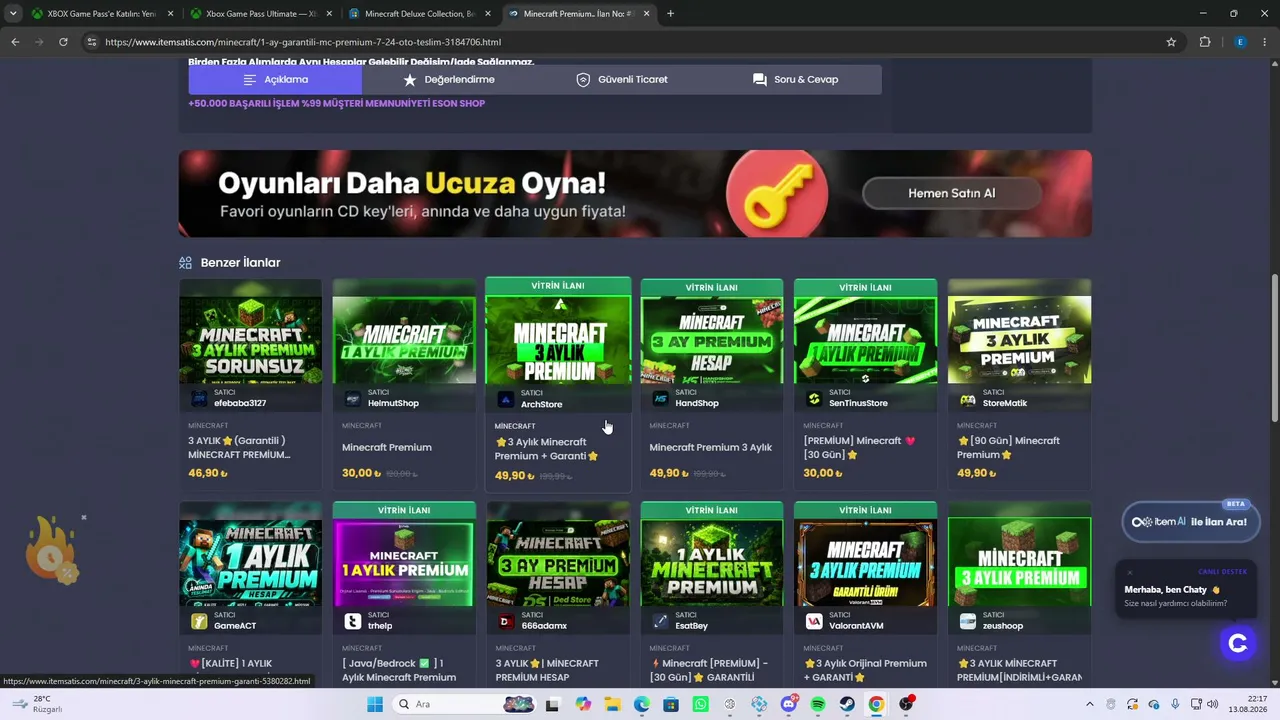The height and width of the screenshot is (720, 1280).
Task: Open Spotify from the taskbar
Action: click(818, 704)
